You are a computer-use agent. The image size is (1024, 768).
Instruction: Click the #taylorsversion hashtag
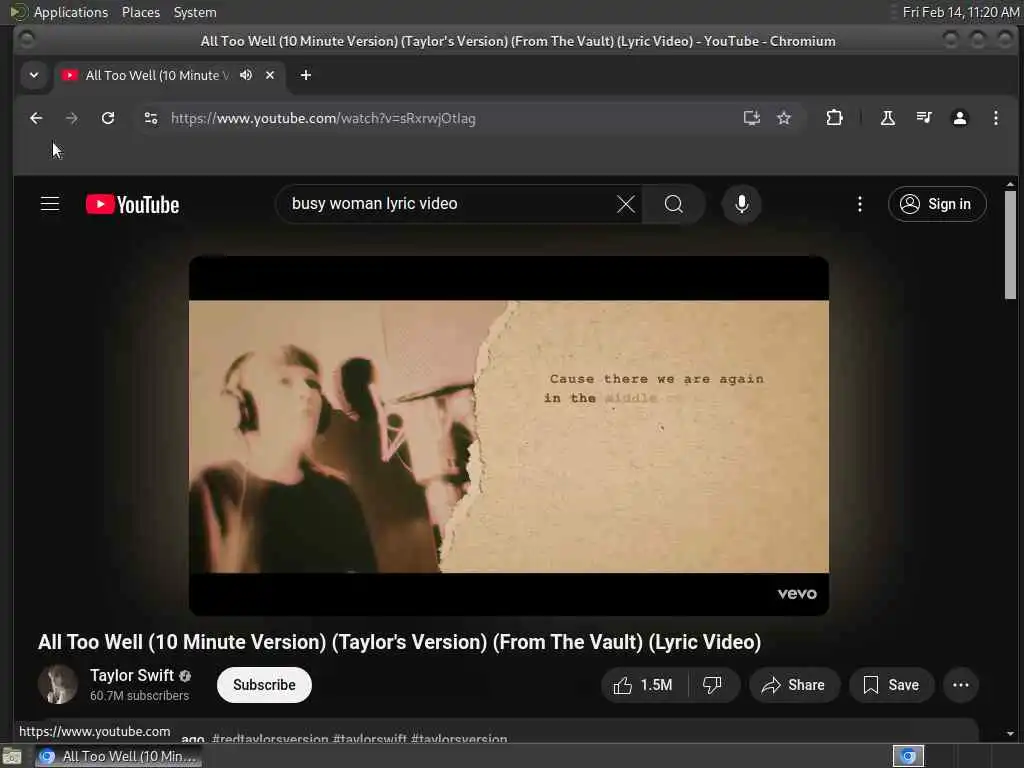[x=459, y=739]
